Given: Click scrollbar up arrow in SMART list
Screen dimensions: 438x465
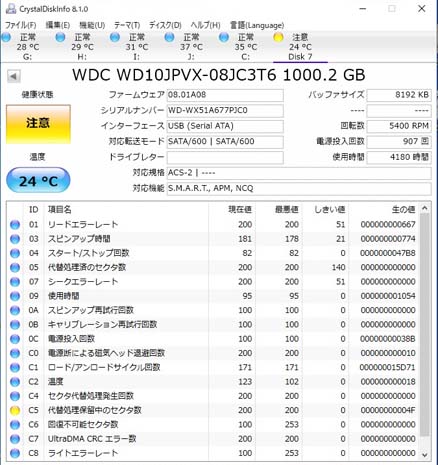Looking at the screenshot, I should 424,208.
